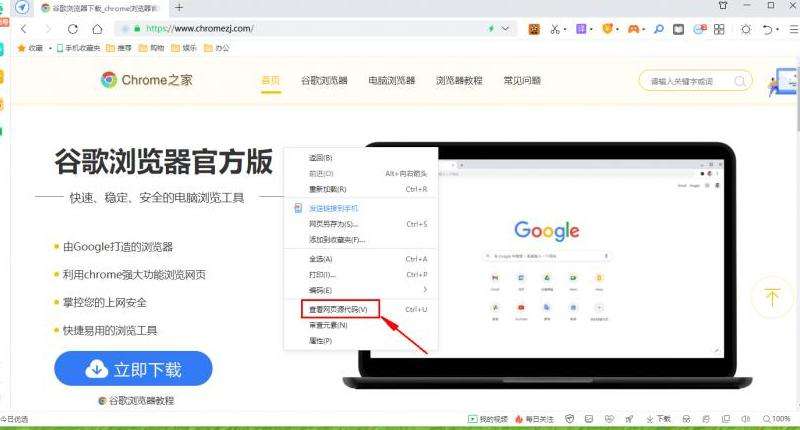800x430 pixels.
Task: Click the back-to-top arrow circle button
Action: point(772,297)
